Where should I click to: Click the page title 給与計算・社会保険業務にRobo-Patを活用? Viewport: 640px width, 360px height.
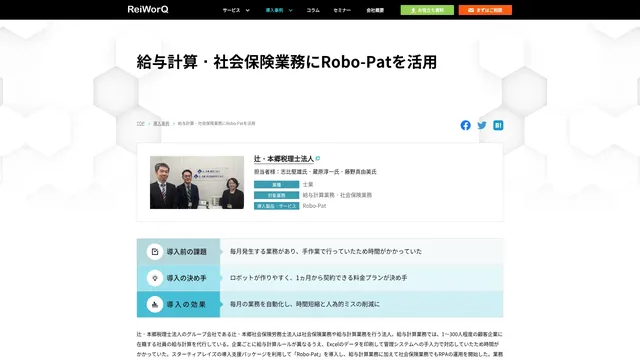[x=287, y=62]
